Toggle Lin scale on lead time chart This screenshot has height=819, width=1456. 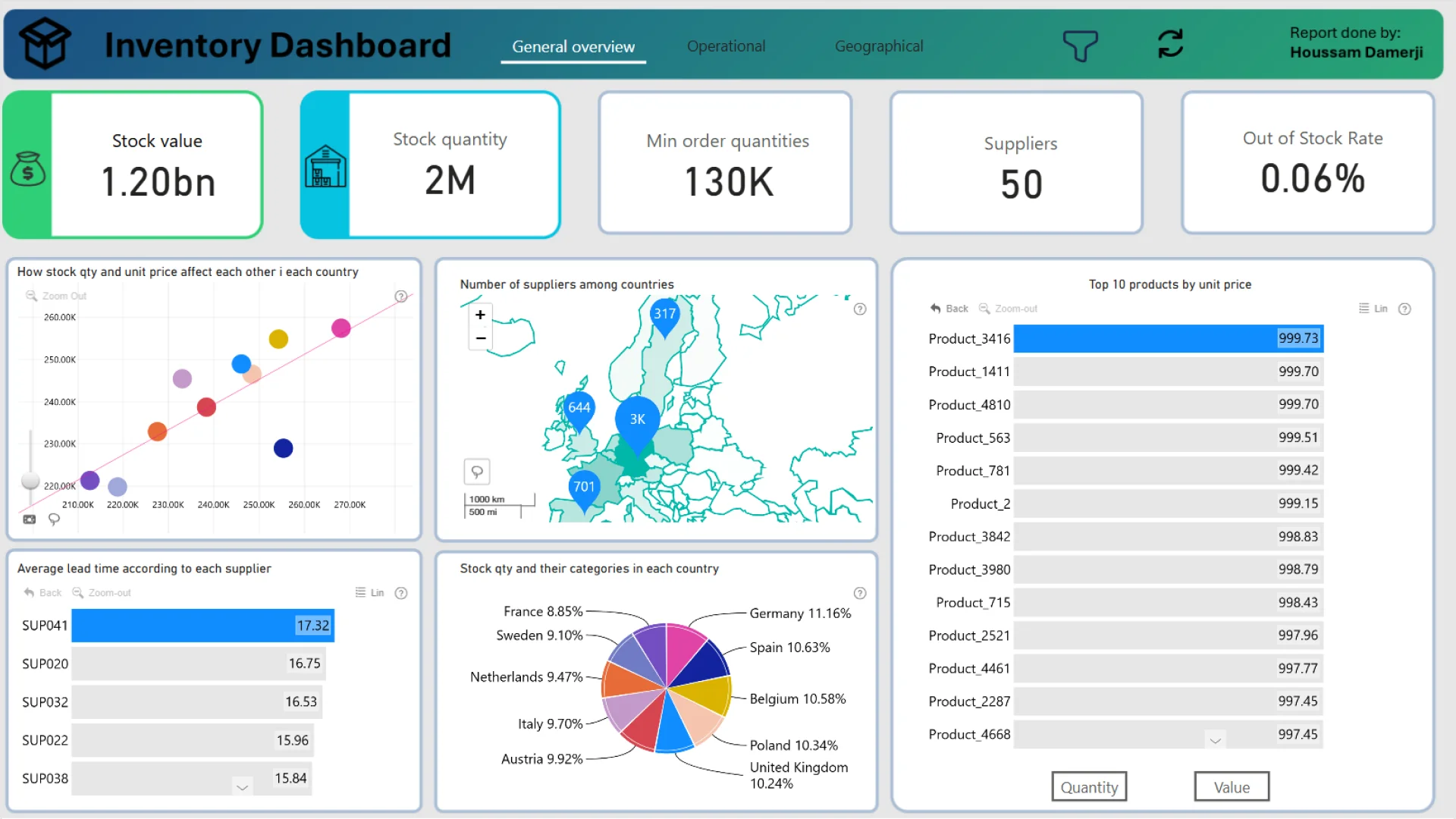[369, 593]
